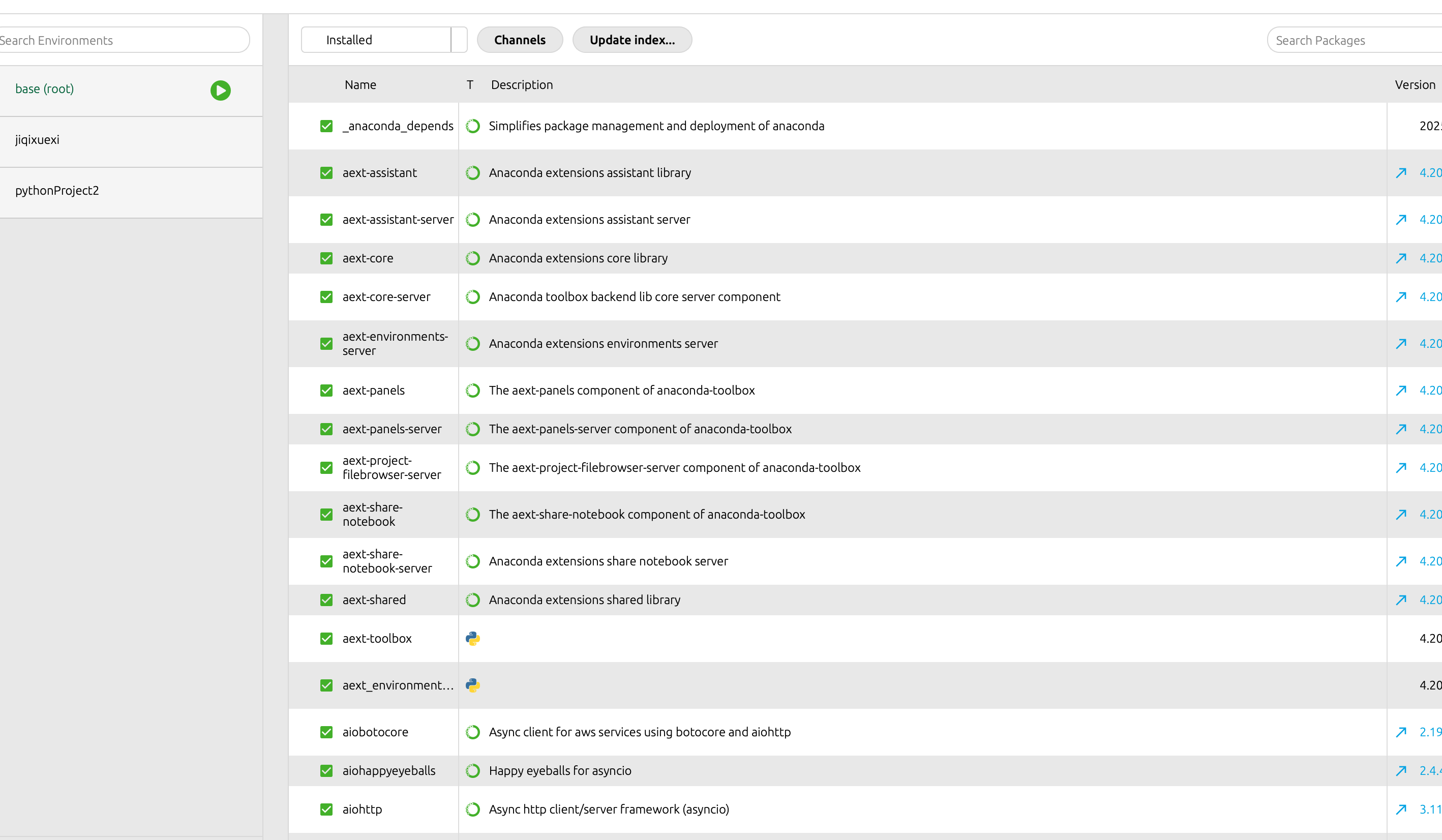Click the Version column header

coord(1415,85)
